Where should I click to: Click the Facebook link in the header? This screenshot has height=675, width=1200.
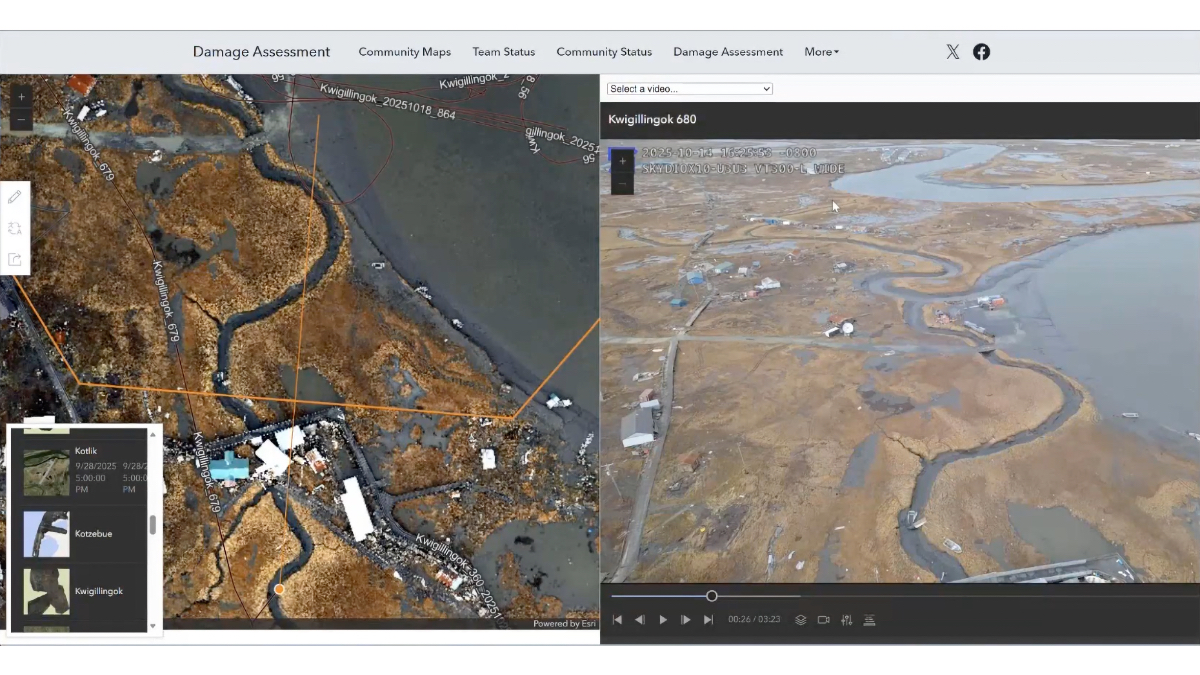981,51
